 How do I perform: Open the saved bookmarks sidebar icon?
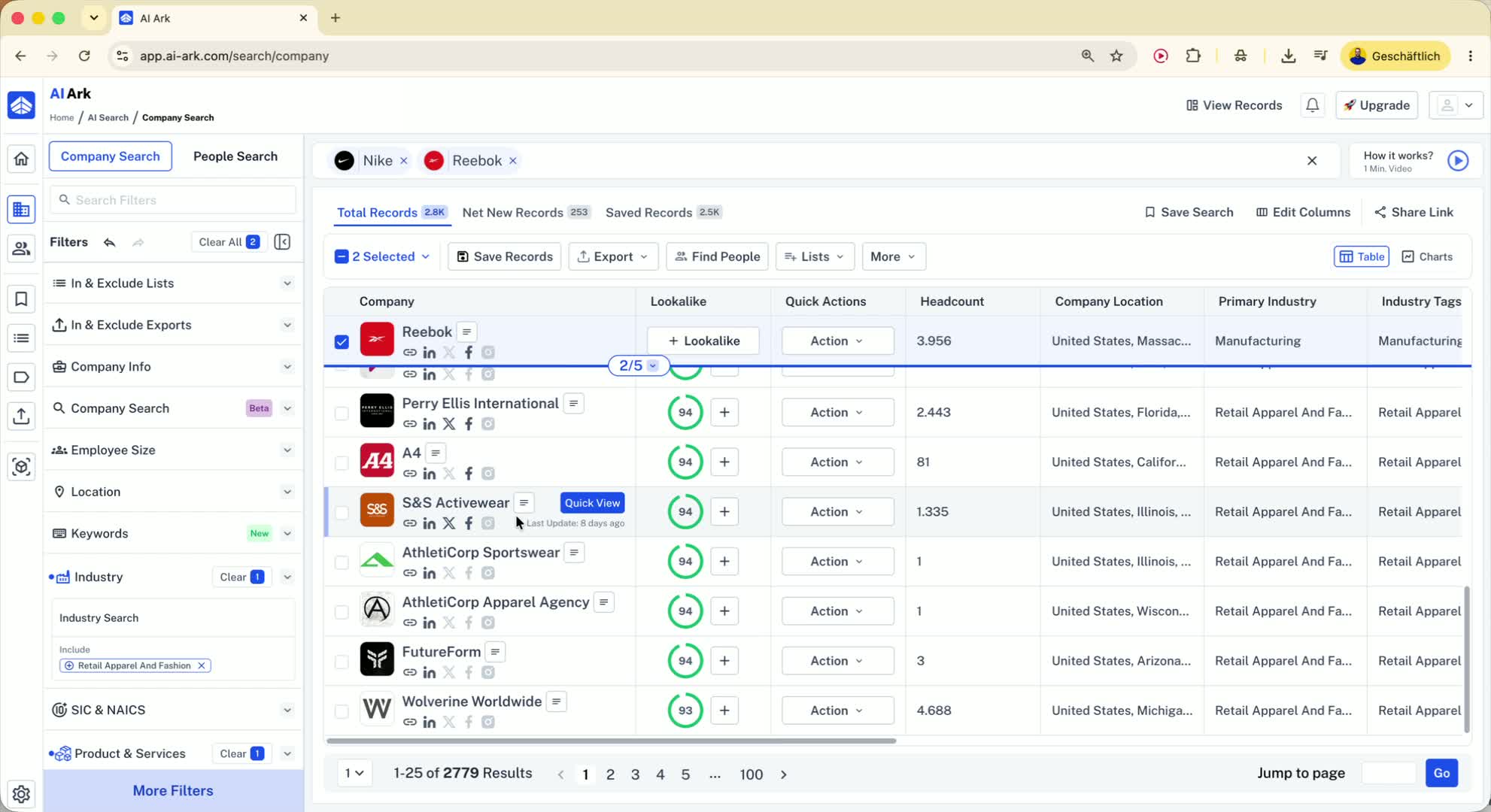[x=21, y=299]
